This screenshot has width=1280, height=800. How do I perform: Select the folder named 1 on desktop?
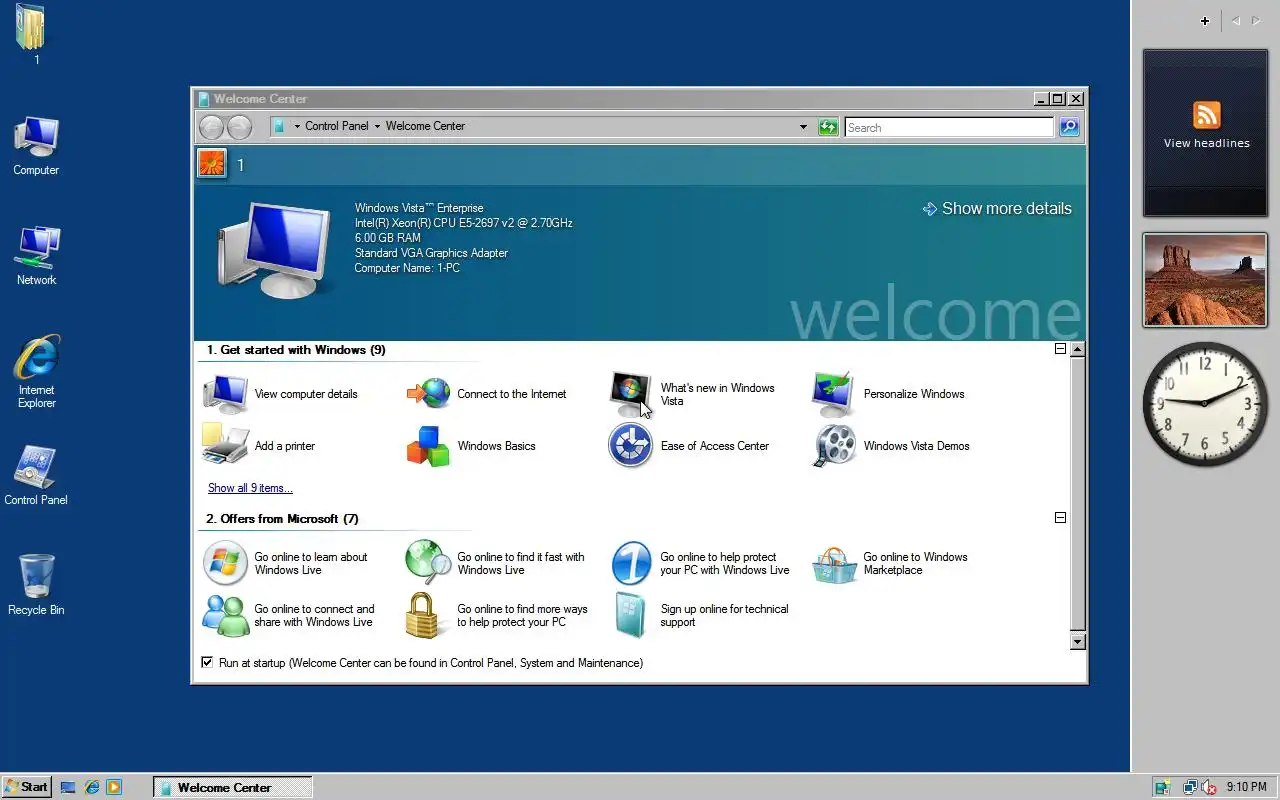tap(31, 35)
